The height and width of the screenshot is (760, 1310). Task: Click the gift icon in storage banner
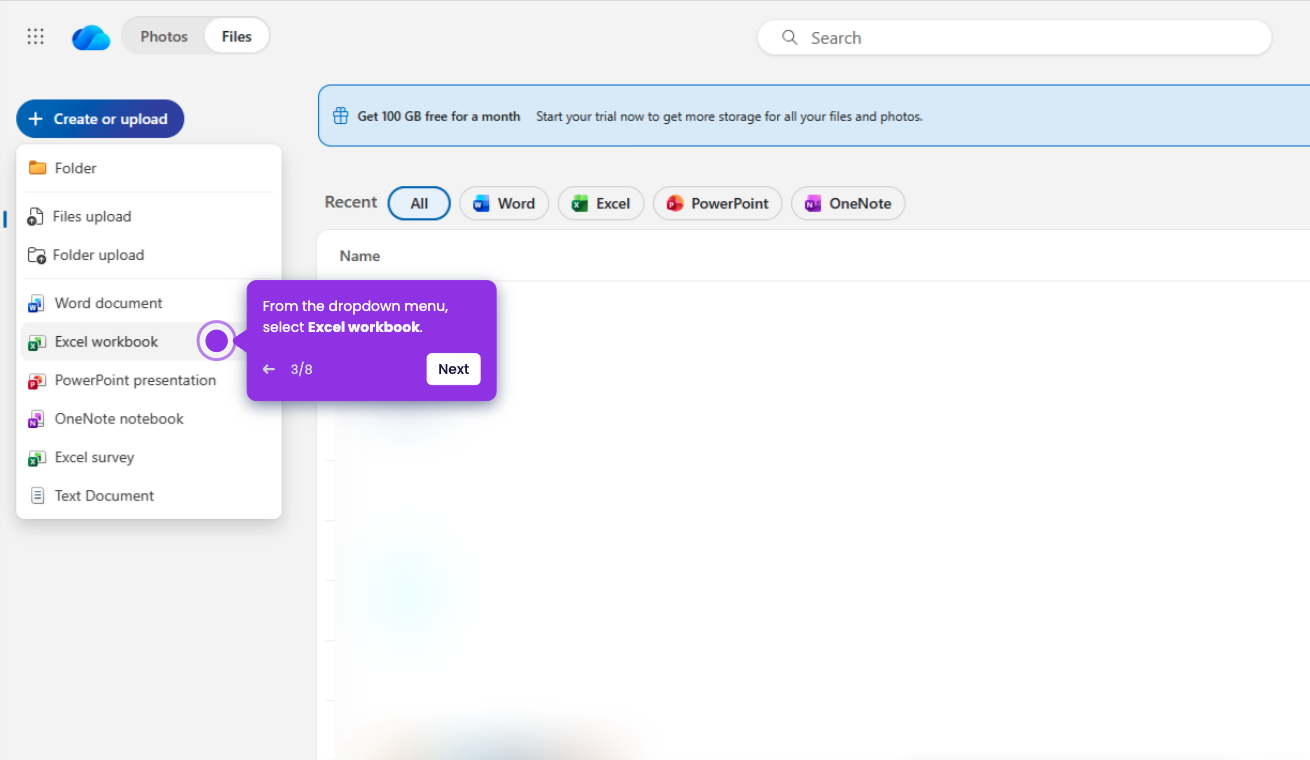point(340,116)
